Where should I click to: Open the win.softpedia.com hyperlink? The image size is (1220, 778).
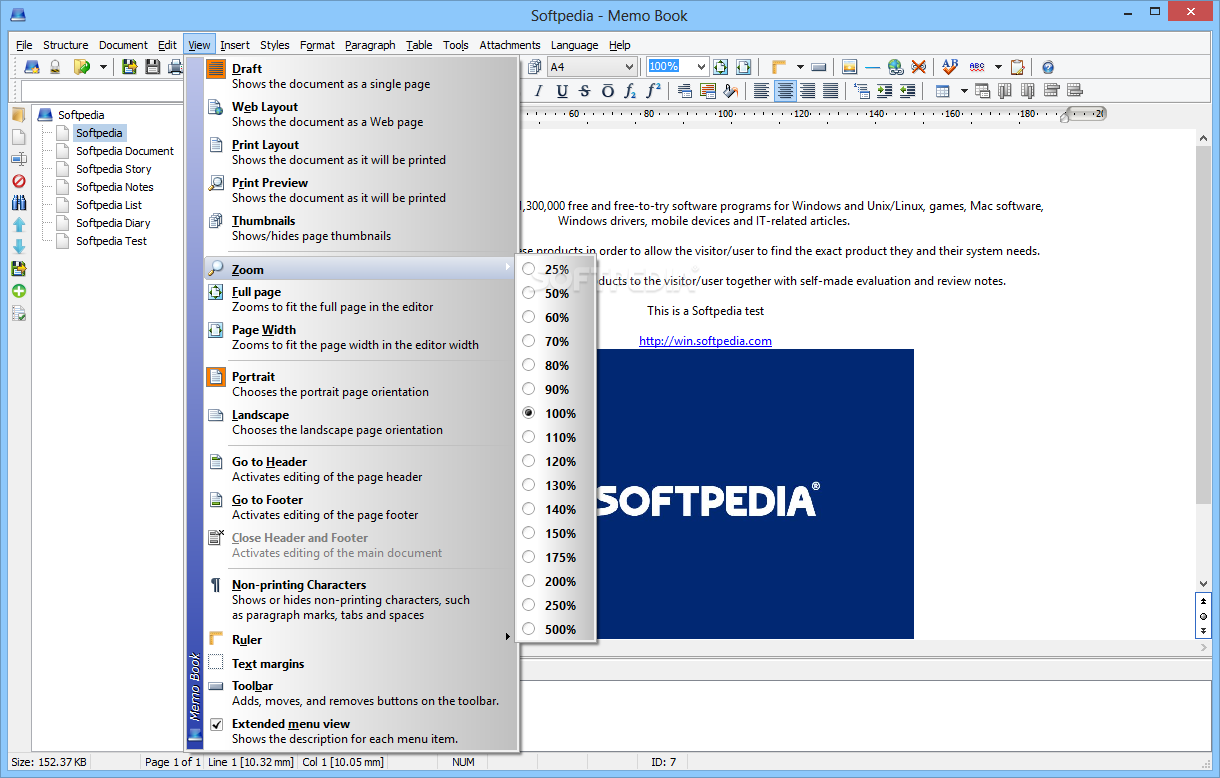[705, 341]
